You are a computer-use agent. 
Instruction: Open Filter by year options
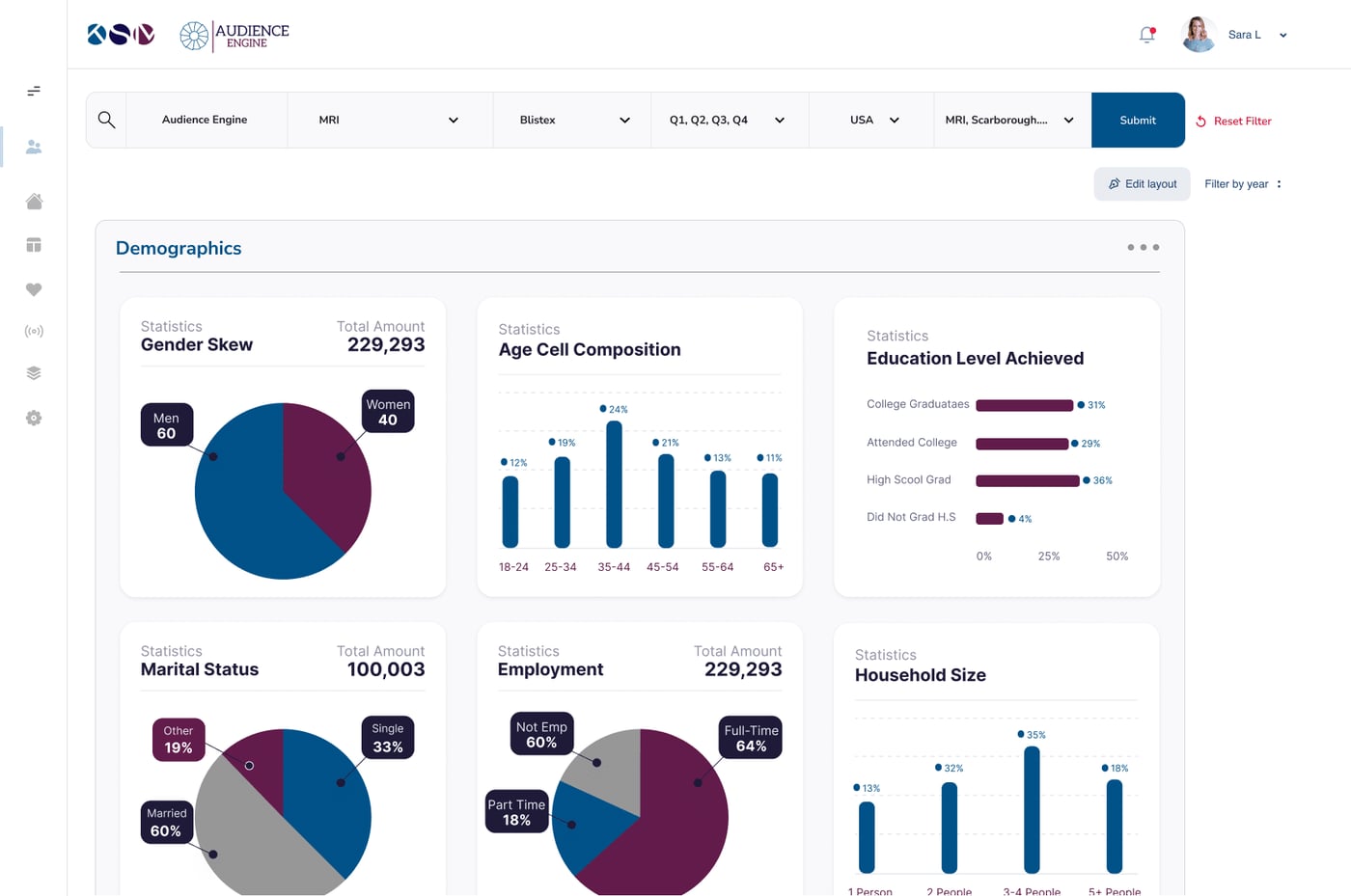(x=1243, y=184)
